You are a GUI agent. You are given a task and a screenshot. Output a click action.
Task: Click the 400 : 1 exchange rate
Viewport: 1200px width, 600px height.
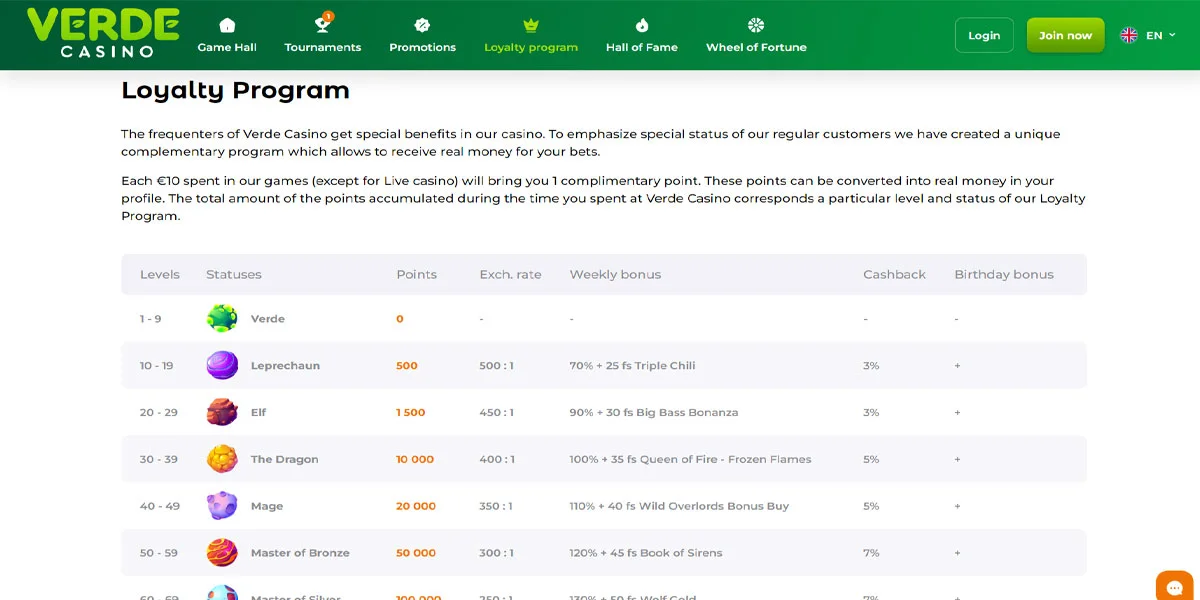pyautogui.click(x=497, y=459)
